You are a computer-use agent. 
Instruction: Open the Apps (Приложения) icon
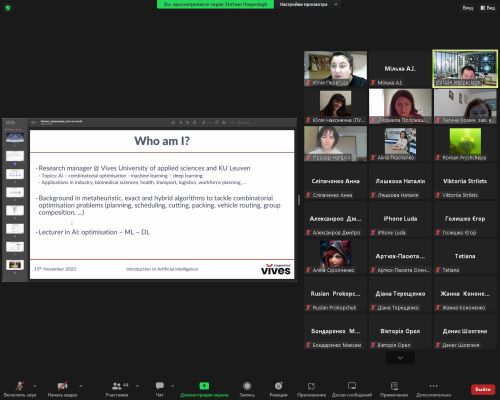pos(311,386)
